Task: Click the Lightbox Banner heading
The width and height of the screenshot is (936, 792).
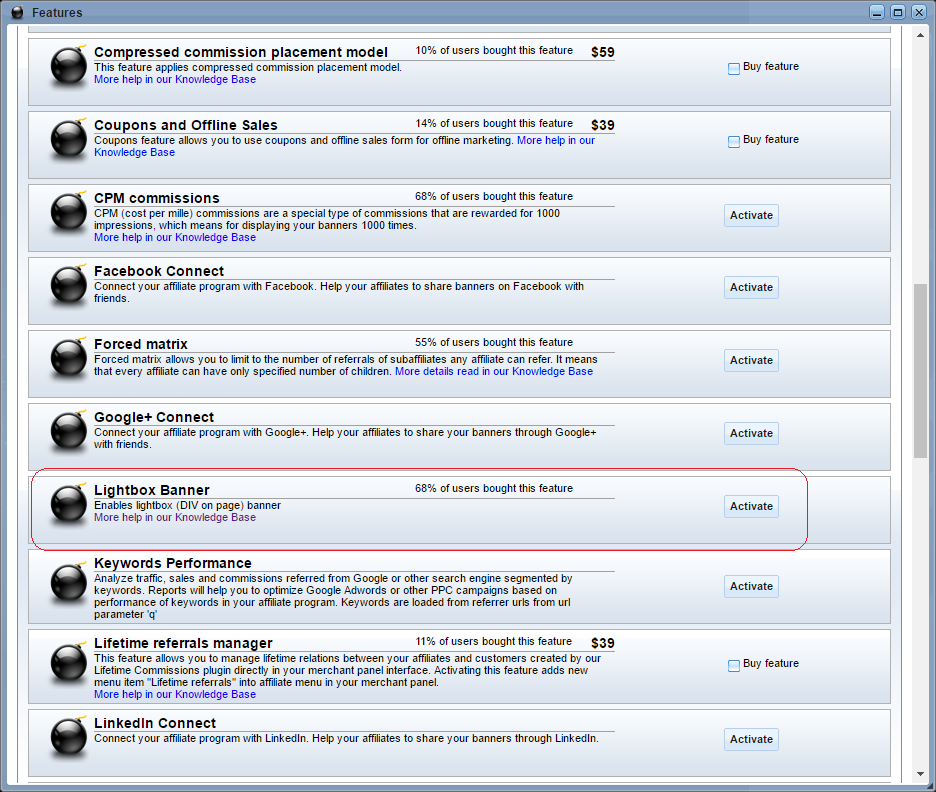Action: pyautogui.click(x=152, y=490)
